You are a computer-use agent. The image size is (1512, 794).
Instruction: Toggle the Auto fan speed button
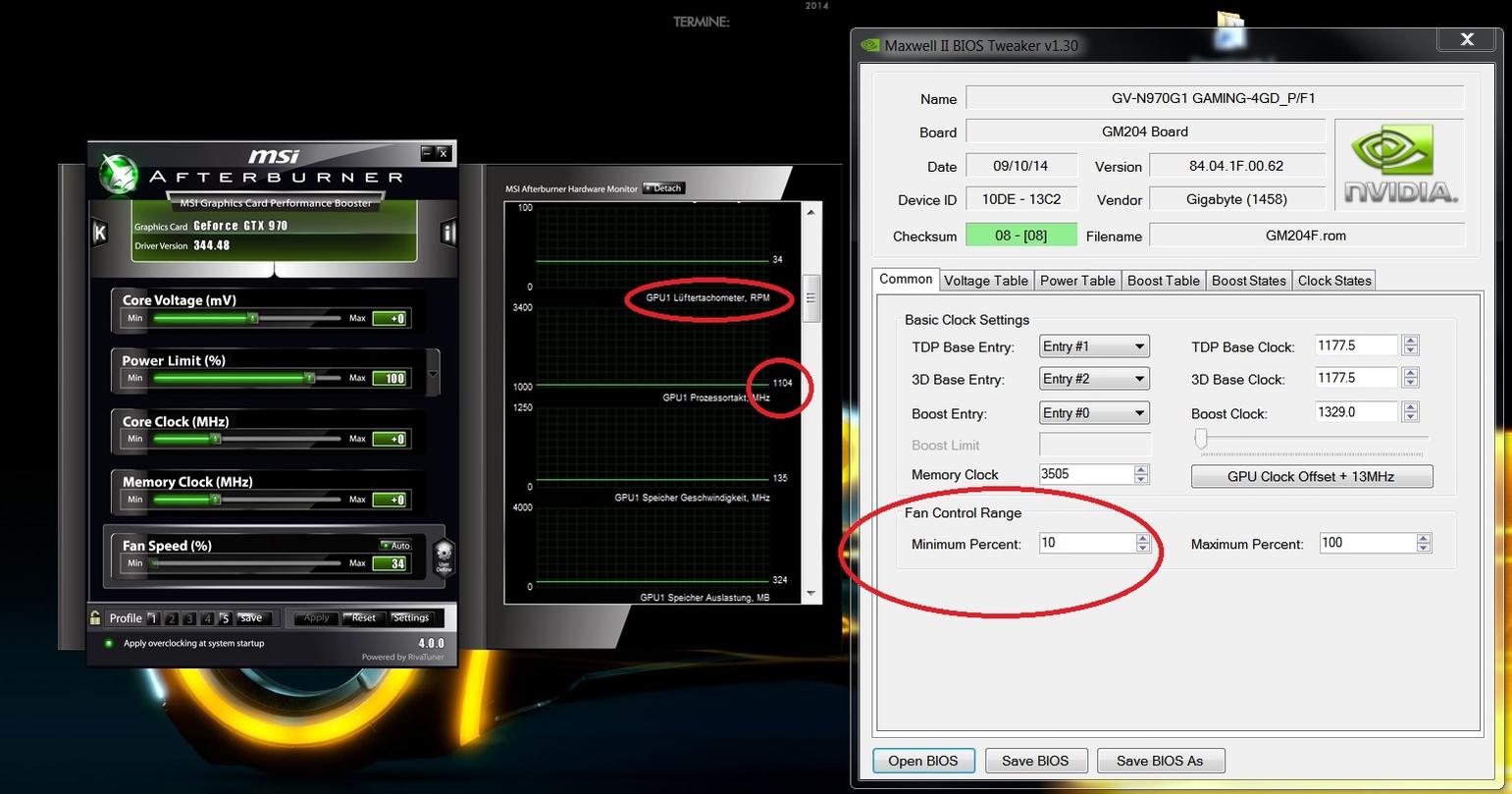(x=396, y=546)
